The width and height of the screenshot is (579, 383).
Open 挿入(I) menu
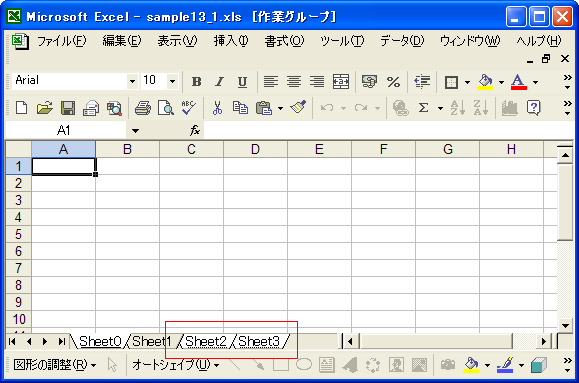click(231, 41)
